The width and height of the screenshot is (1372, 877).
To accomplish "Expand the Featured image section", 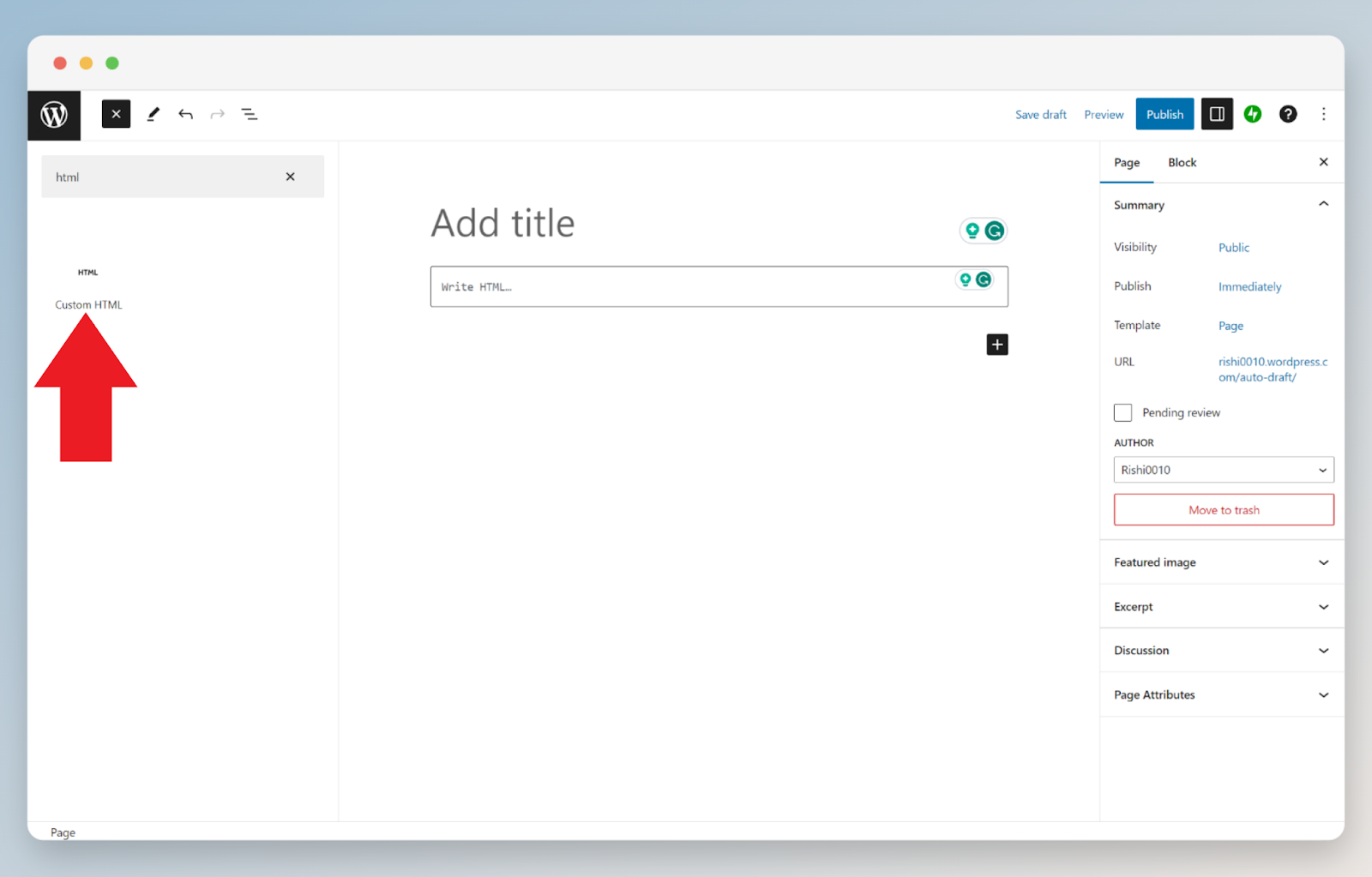I will coord(1222,562).
